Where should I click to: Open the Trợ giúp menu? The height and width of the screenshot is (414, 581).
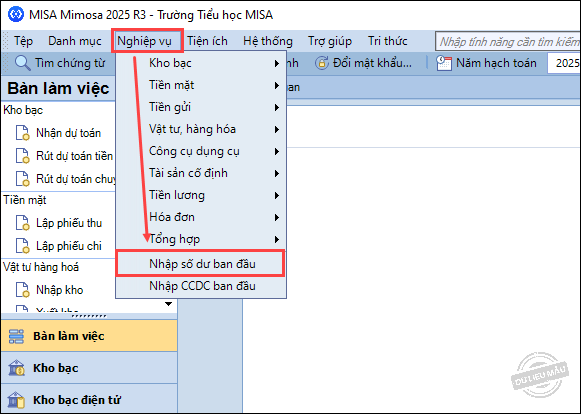(x=330, y=41)
